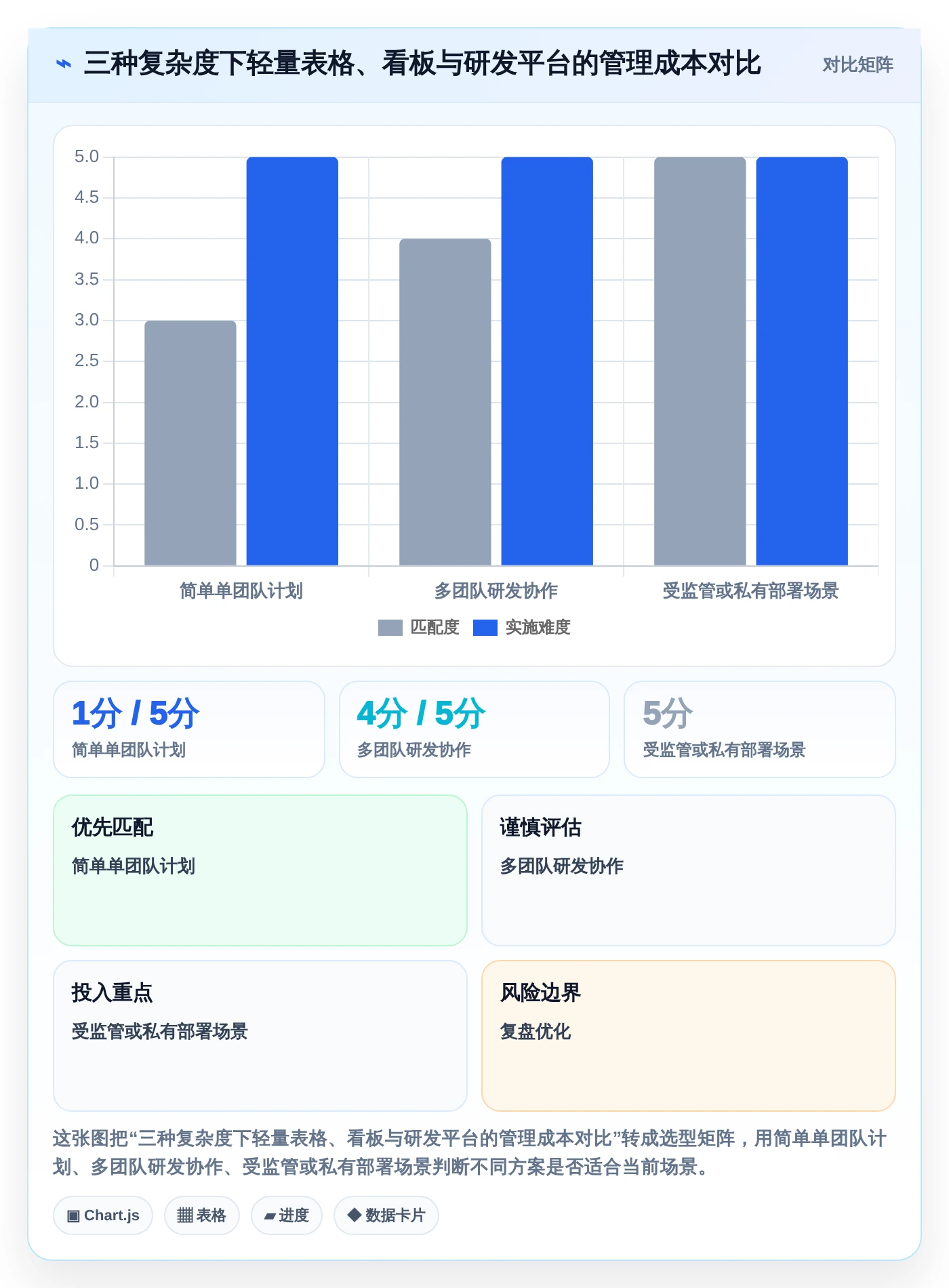
Task: Click the description paragraph beginning 这张图把
Action: pos(469,1152)
